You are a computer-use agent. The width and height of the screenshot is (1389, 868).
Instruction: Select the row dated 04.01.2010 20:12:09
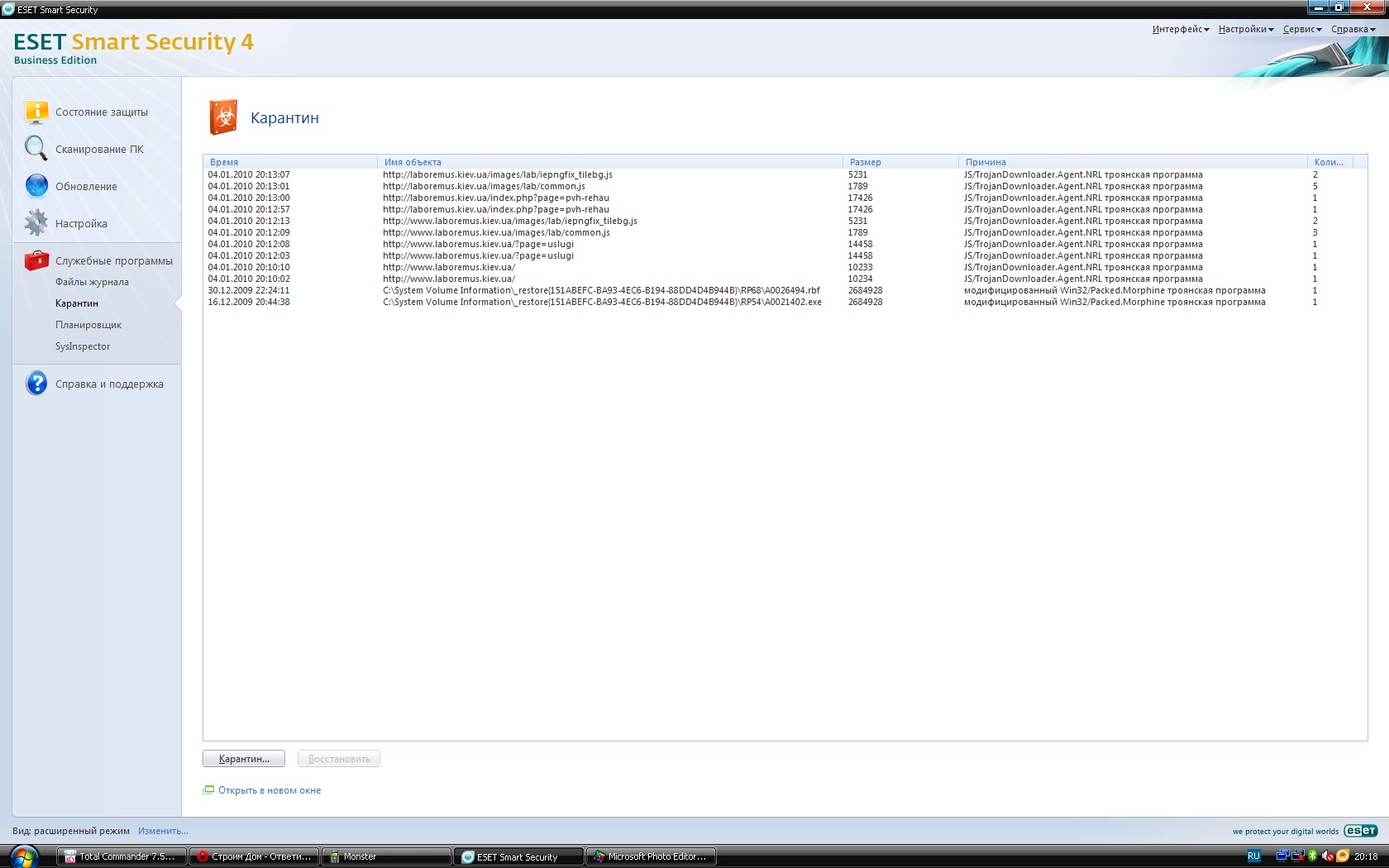785,232
